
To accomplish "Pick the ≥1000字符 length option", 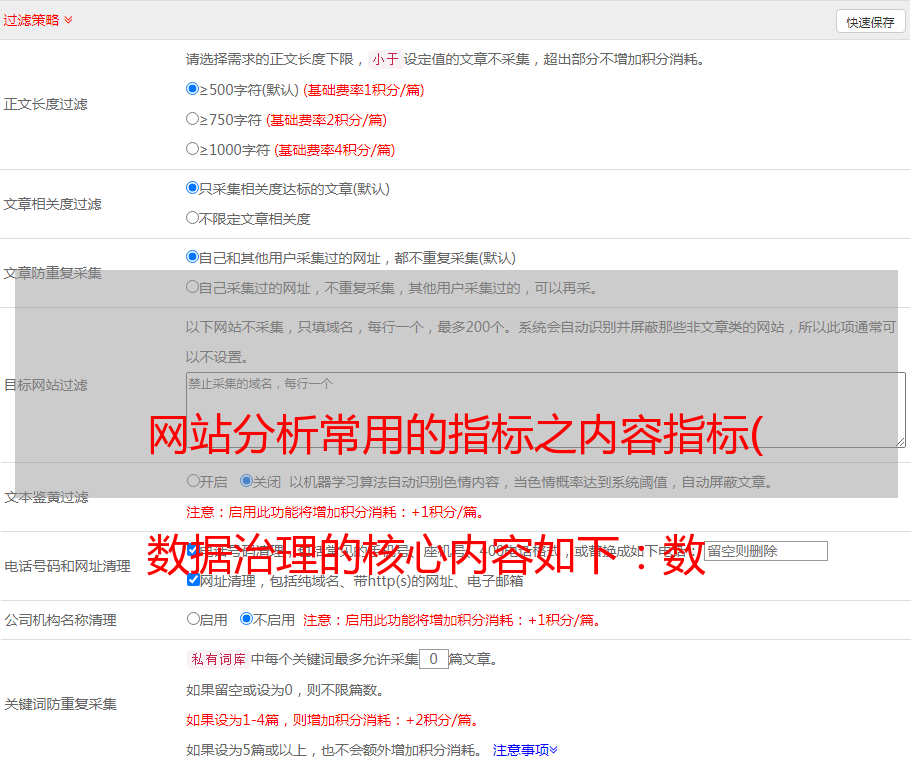I will pyautogui.click(x=192, y=149).
